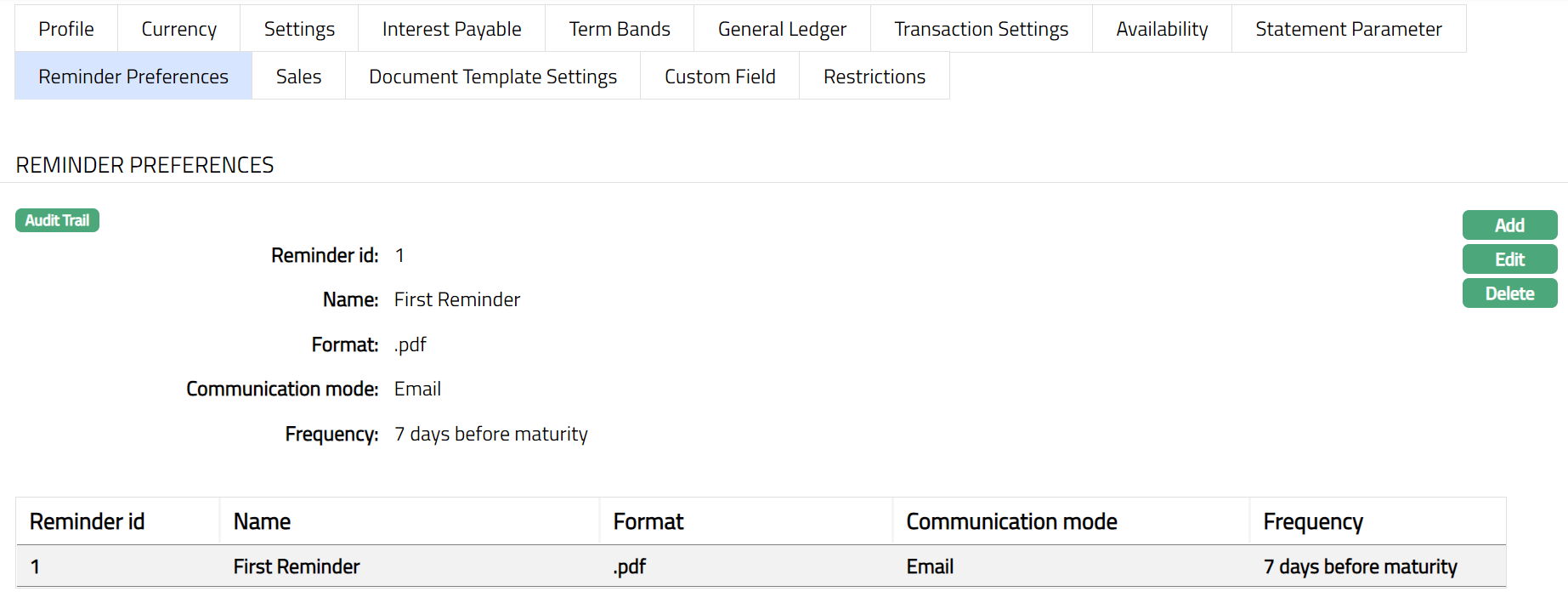Open the Interest Payable tab
The width and height of the screenshot is (1568, 603).
tap(451, 29)
